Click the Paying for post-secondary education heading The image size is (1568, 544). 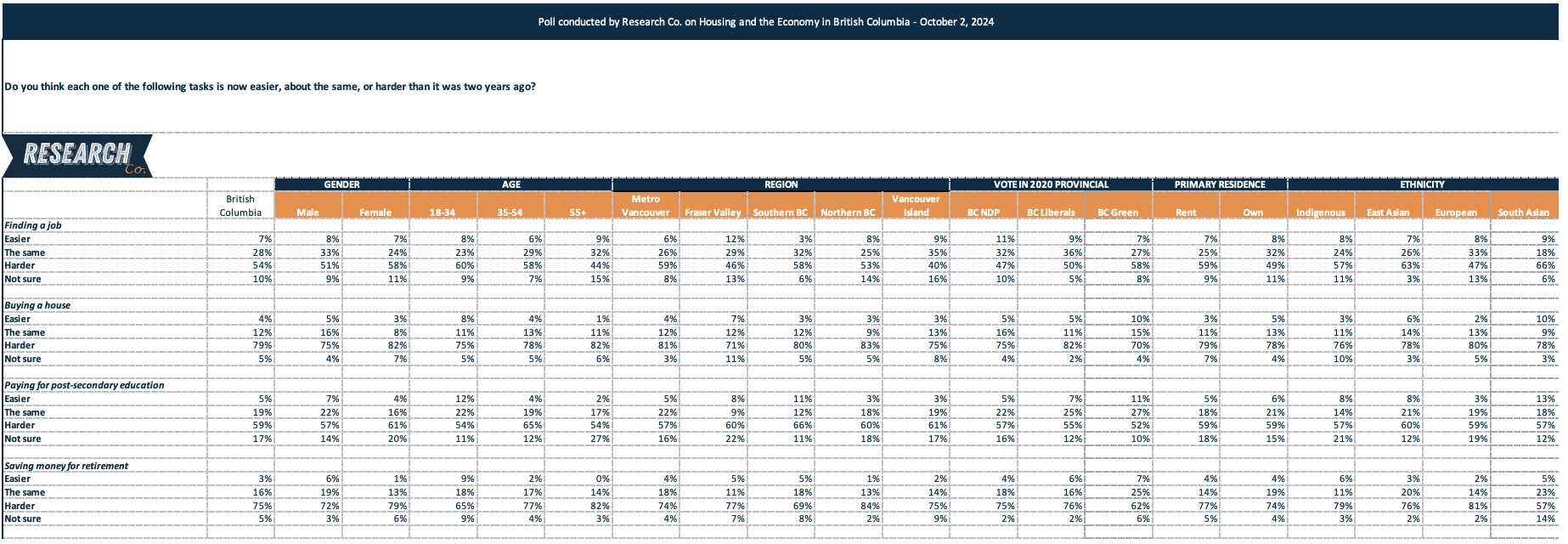(84, 385)
